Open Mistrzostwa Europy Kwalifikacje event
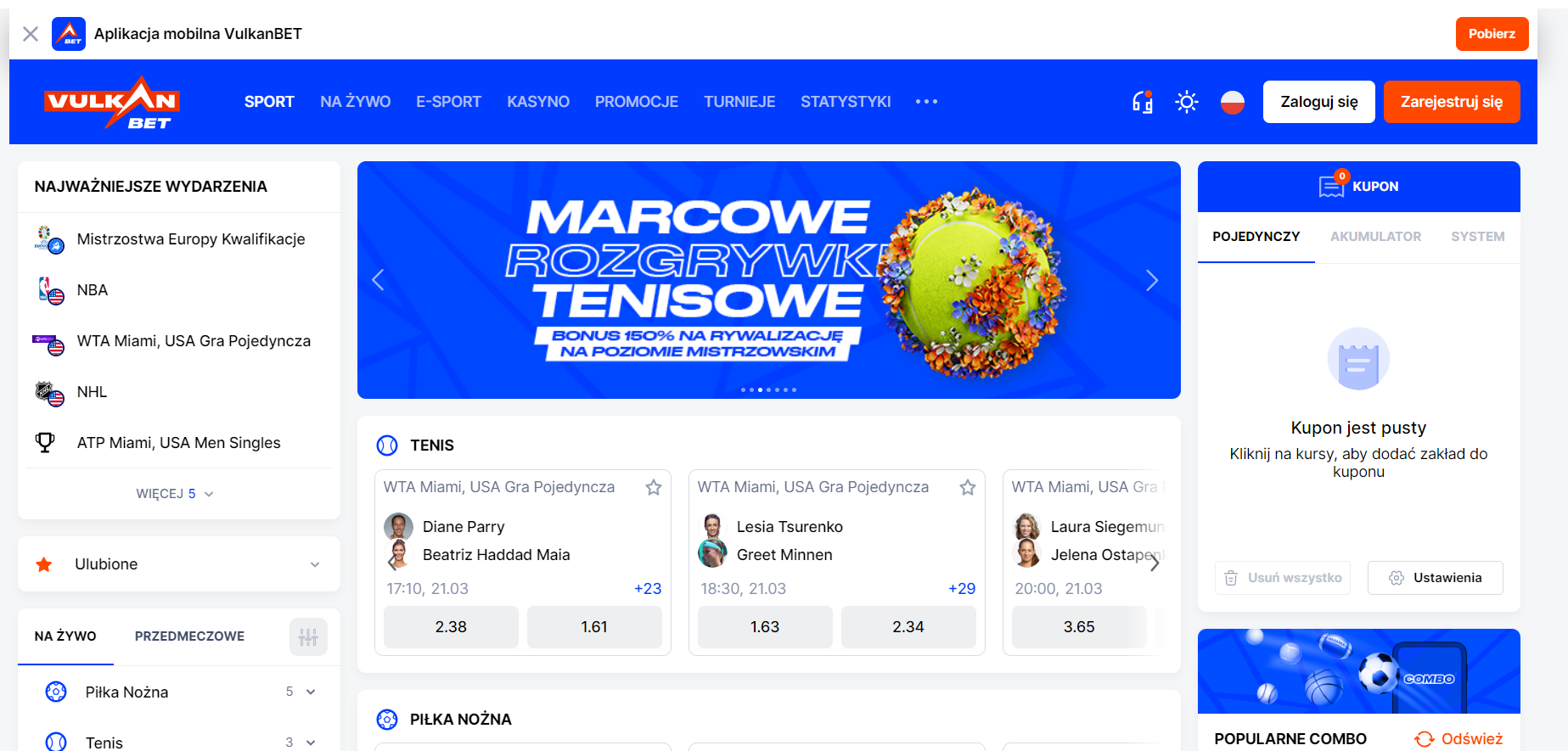1568x751 pixels. [x=178, y=239]
